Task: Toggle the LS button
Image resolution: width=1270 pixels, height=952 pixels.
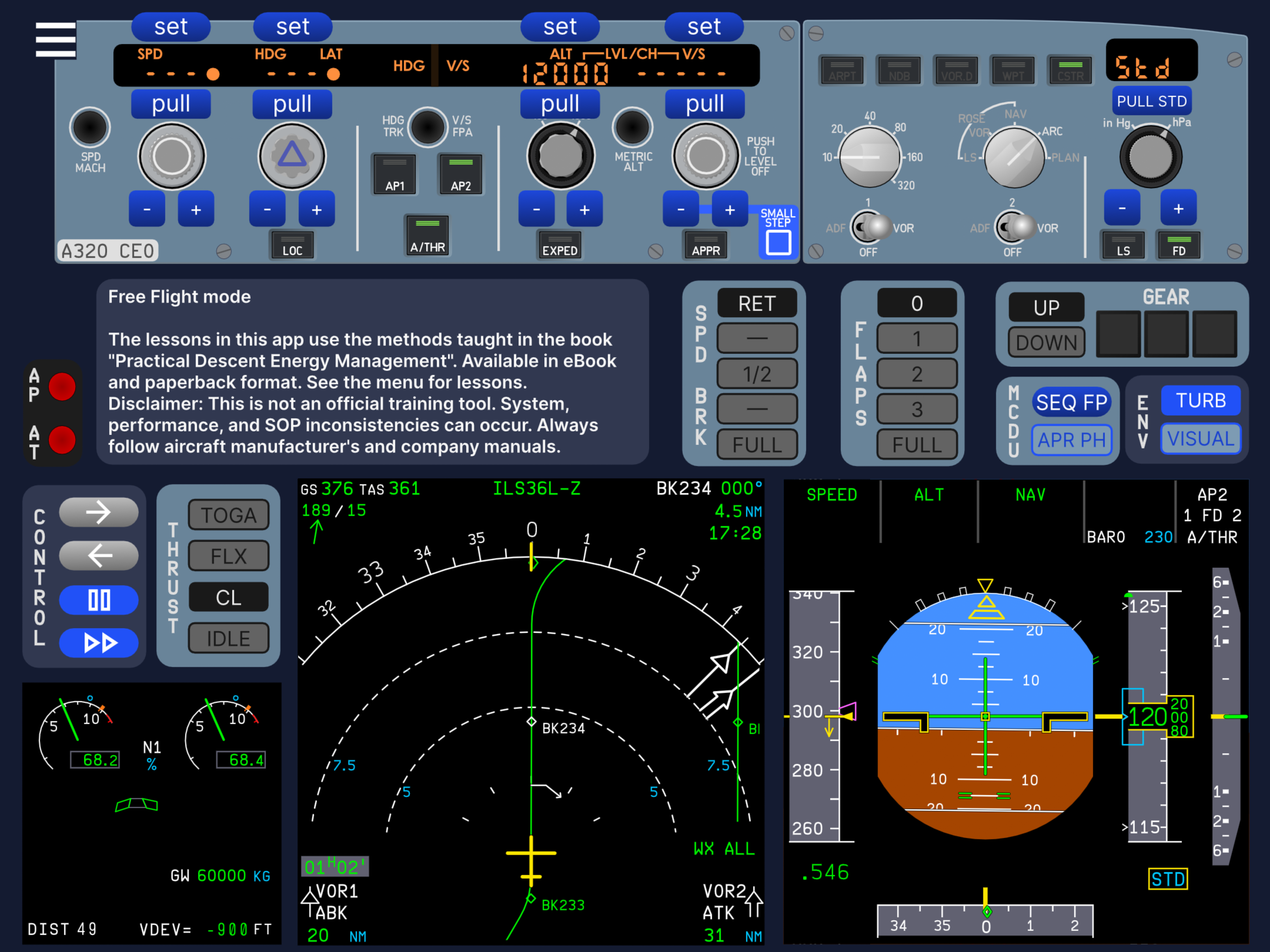Action: [1123, 245]
